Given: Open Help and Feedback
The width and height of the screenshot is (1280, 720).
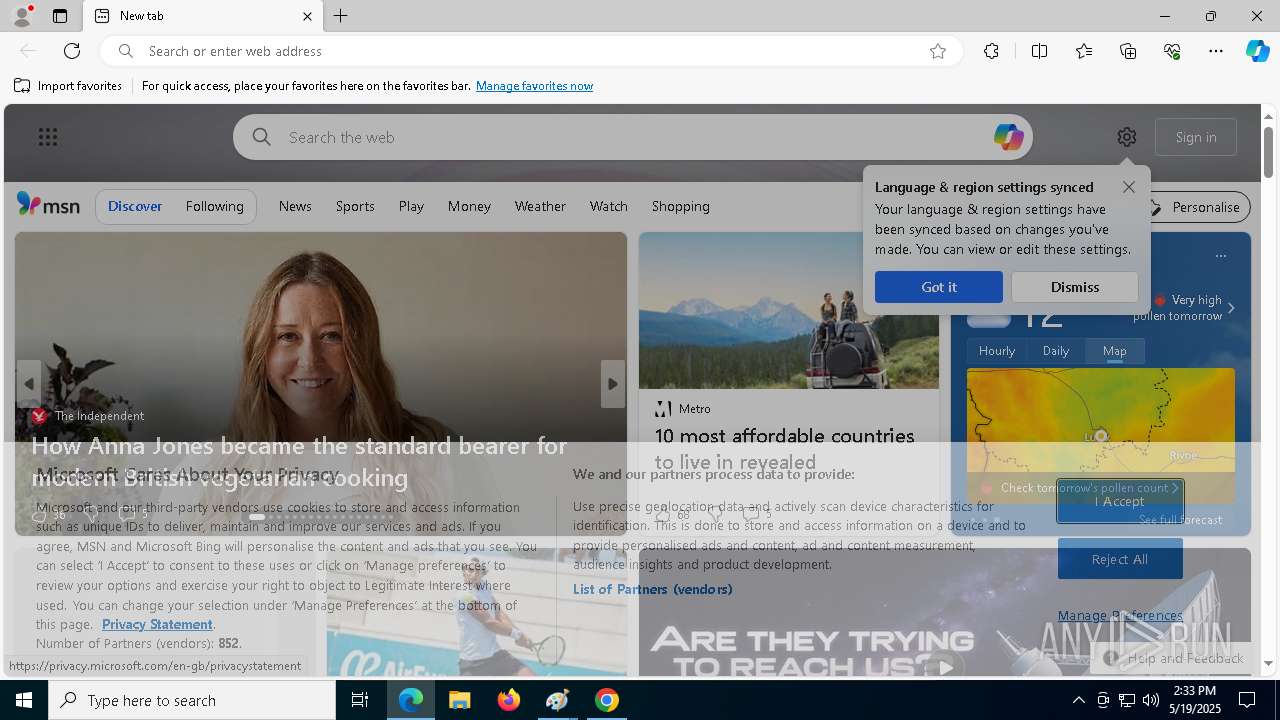Looking at the screenshot, I should pyautogui.click(x=1174, y=658).
